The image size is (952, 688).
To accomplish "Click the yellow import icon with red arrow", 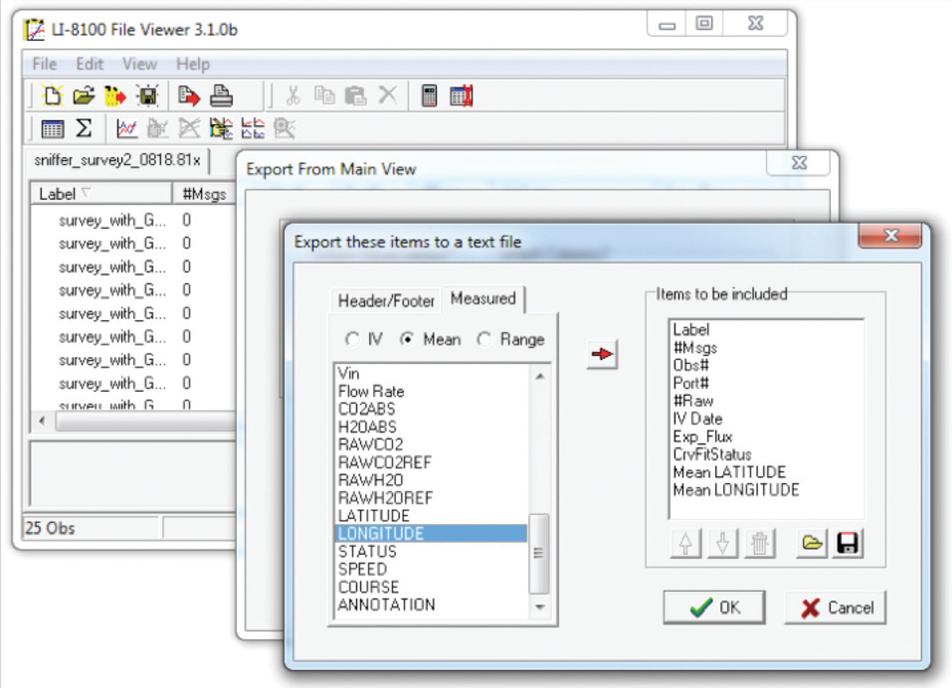I will [115, 96].
